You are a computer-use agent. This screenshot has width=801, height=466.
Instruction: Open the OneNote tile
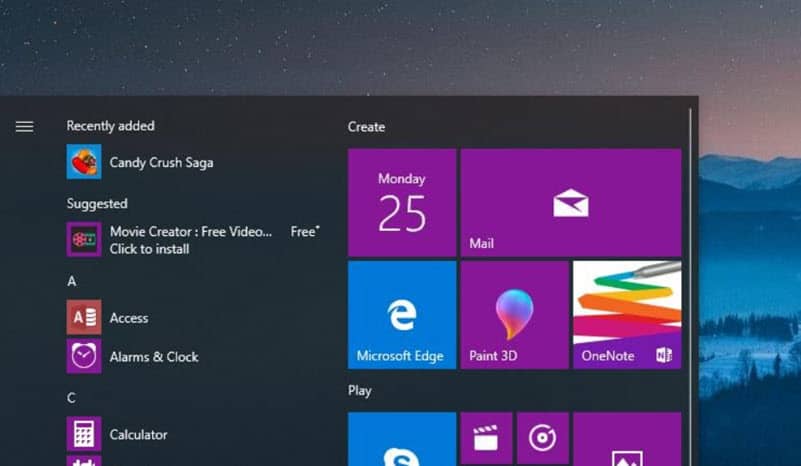click(627, 315)
